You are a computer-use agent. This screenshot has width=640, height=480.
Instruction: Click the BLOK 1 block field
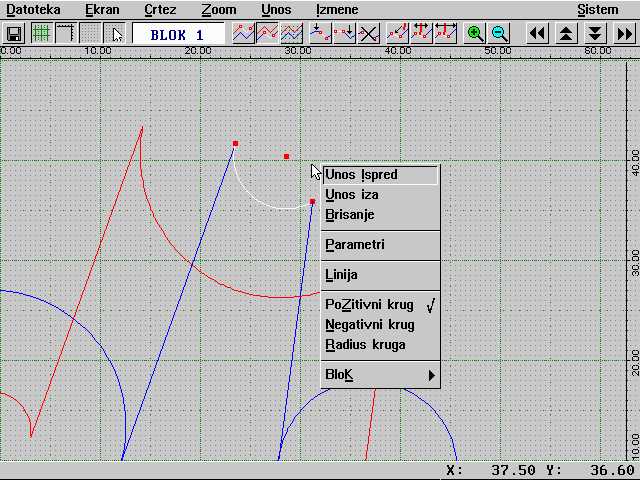tap(178, 33)
